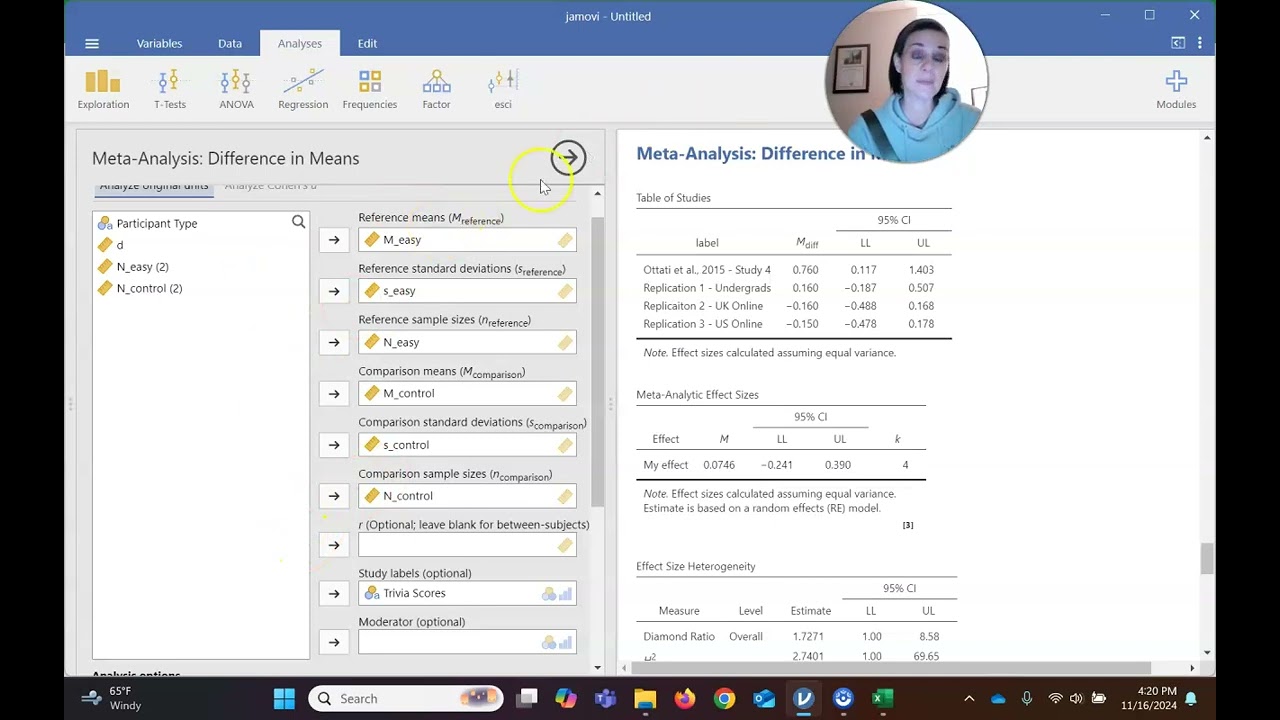The width and height of the screenshot is (1280, 720).
Task: Switch to the Analyses tab
Action: tap(300, 43)
